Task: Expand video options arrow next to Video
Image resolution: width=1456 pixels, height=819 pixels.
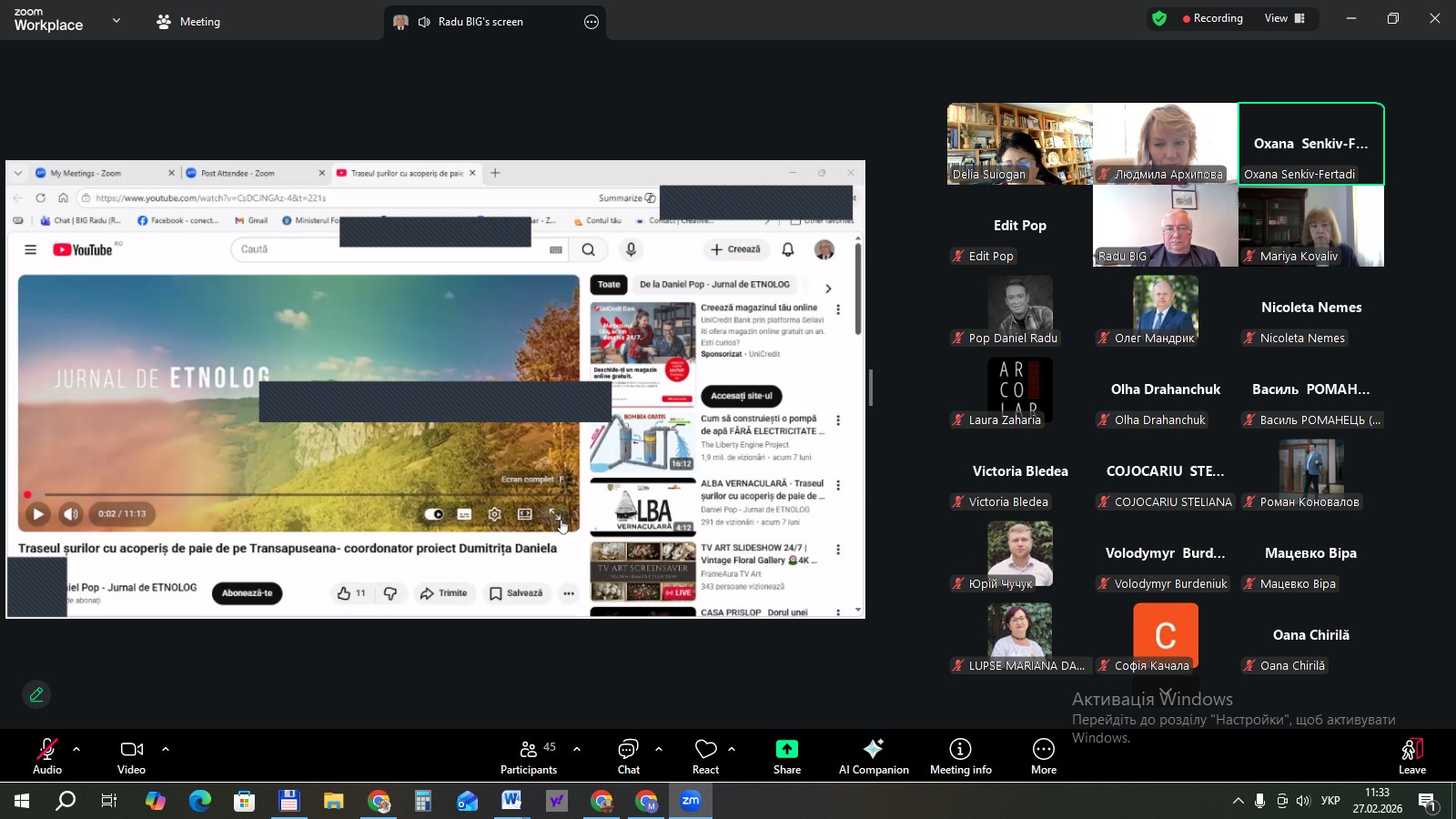Action: pos(166,749)
